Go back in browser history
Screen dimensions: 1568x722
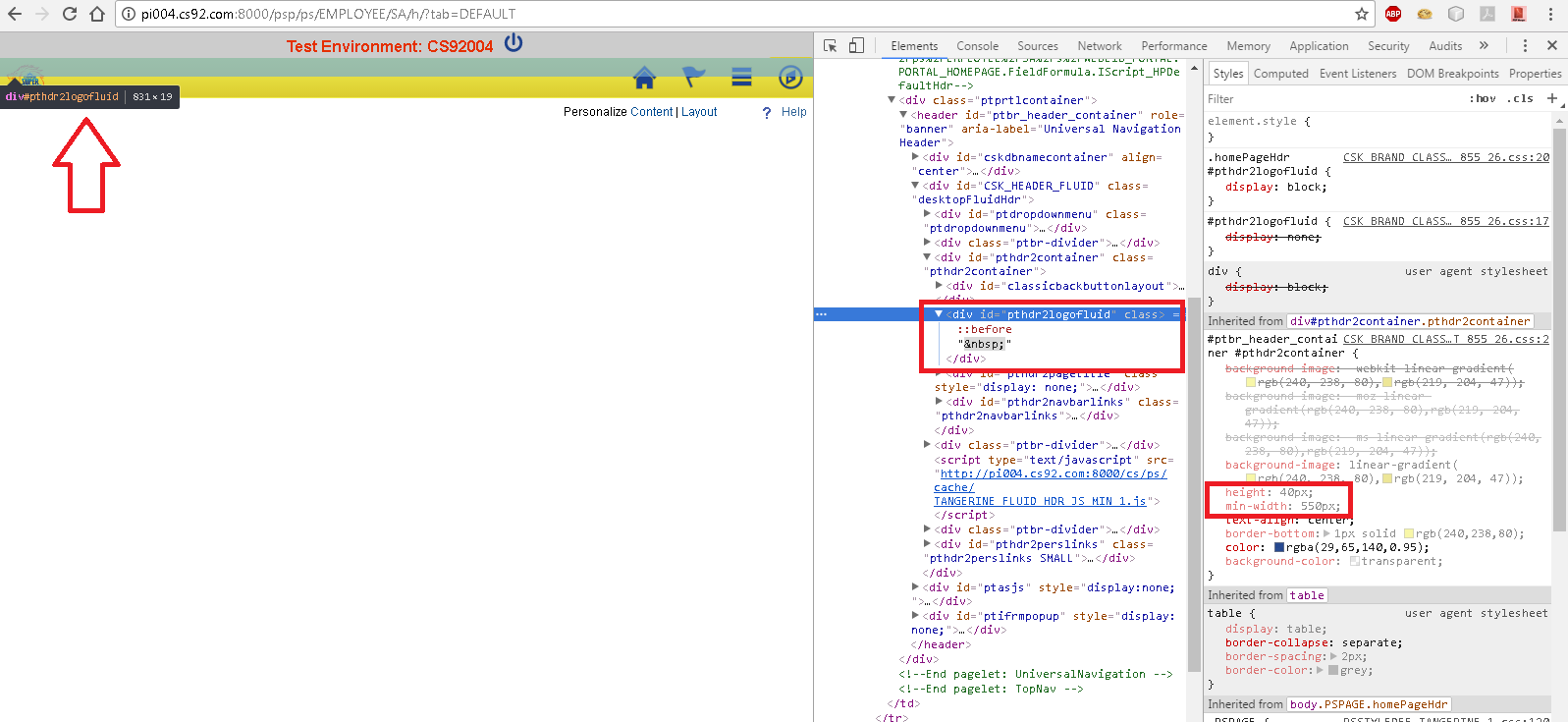tap(15, 14)
